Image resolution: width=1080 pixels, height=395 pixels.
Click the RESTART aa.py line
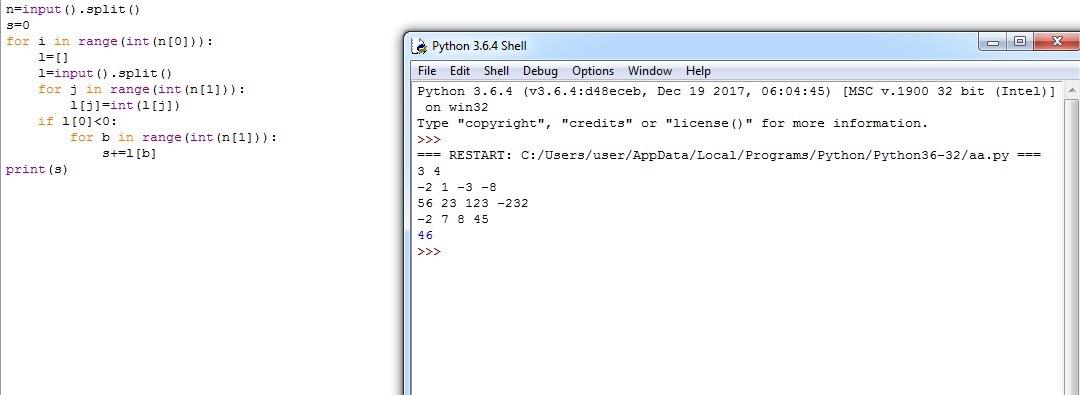729,155
